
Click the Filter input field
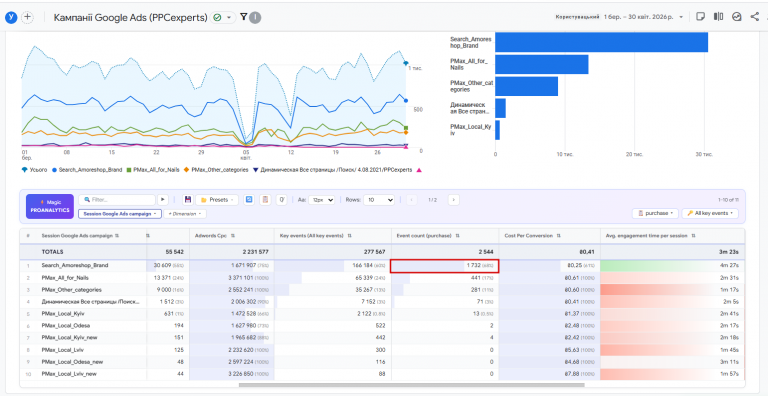117,199
